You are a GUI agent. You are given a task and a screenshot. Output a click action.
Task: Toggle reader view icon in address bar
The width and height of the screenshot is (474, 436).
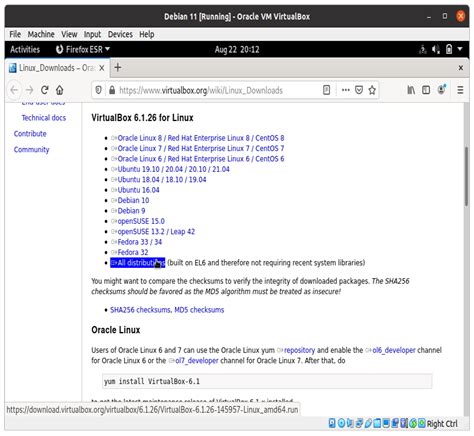[326, 90]
